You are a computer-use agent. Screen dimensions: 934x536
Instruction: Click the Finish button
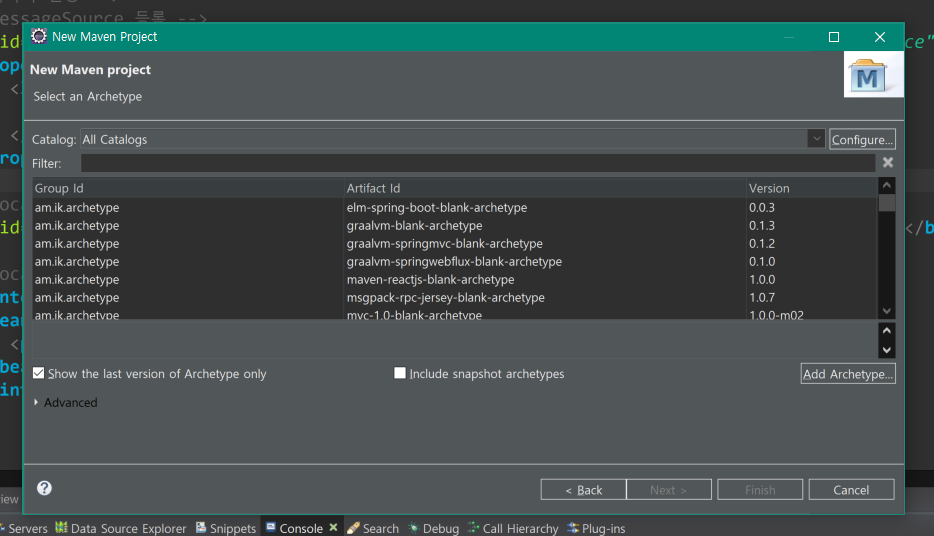point(760,490)
